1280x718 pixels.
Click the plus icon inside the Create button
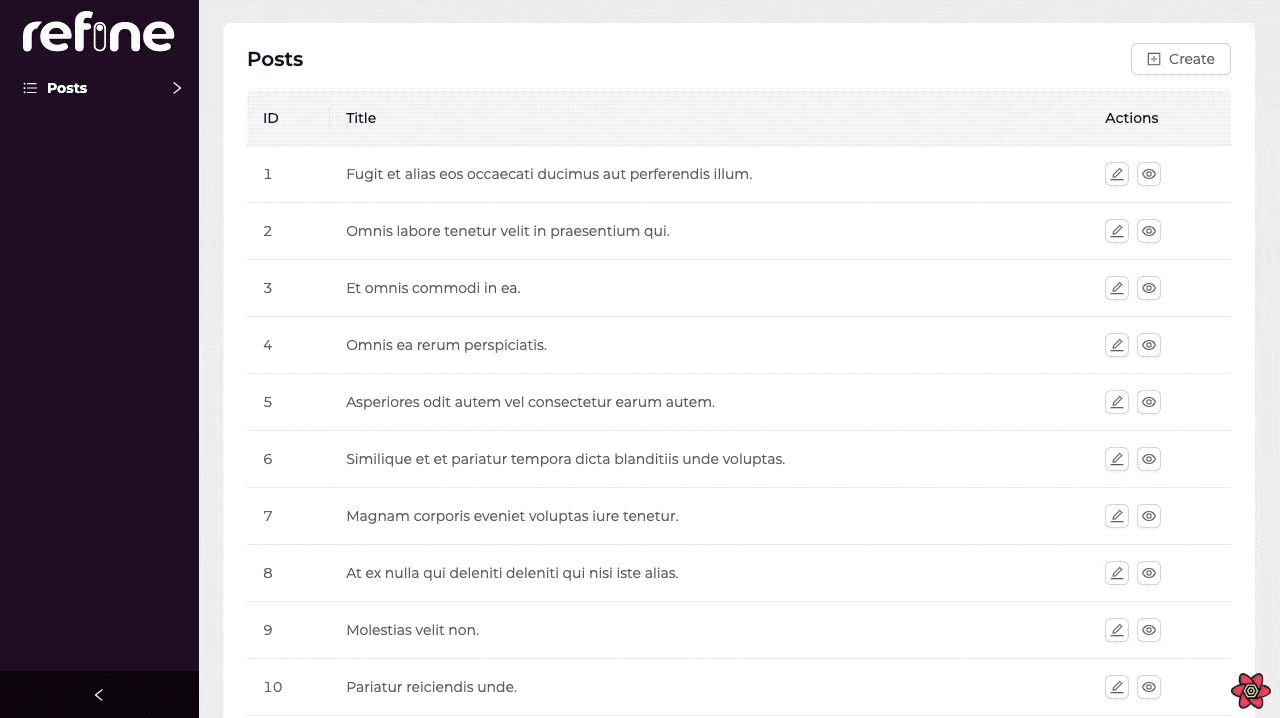[x=1153, y=59]
